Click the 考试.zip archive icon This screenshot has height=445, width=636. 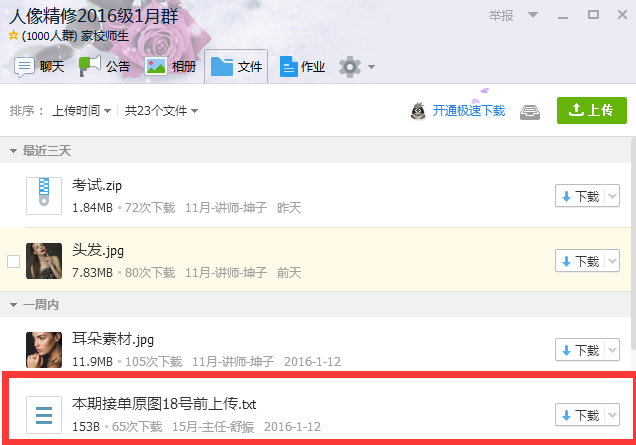pyautogui.click(x=44, y=196)
